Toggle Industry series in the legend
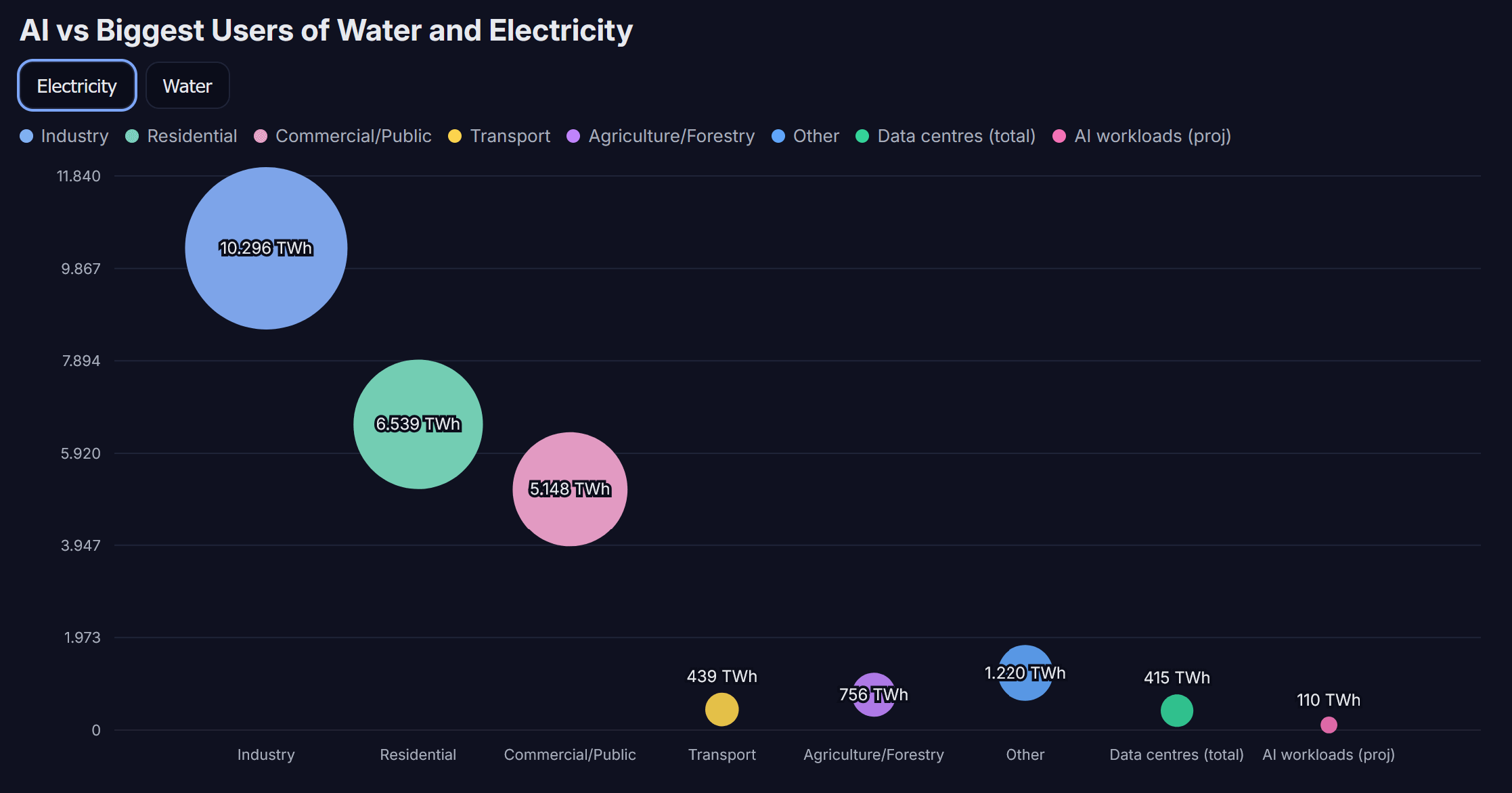The width and height of the screenshot is (1512, 793). (64, 136)
